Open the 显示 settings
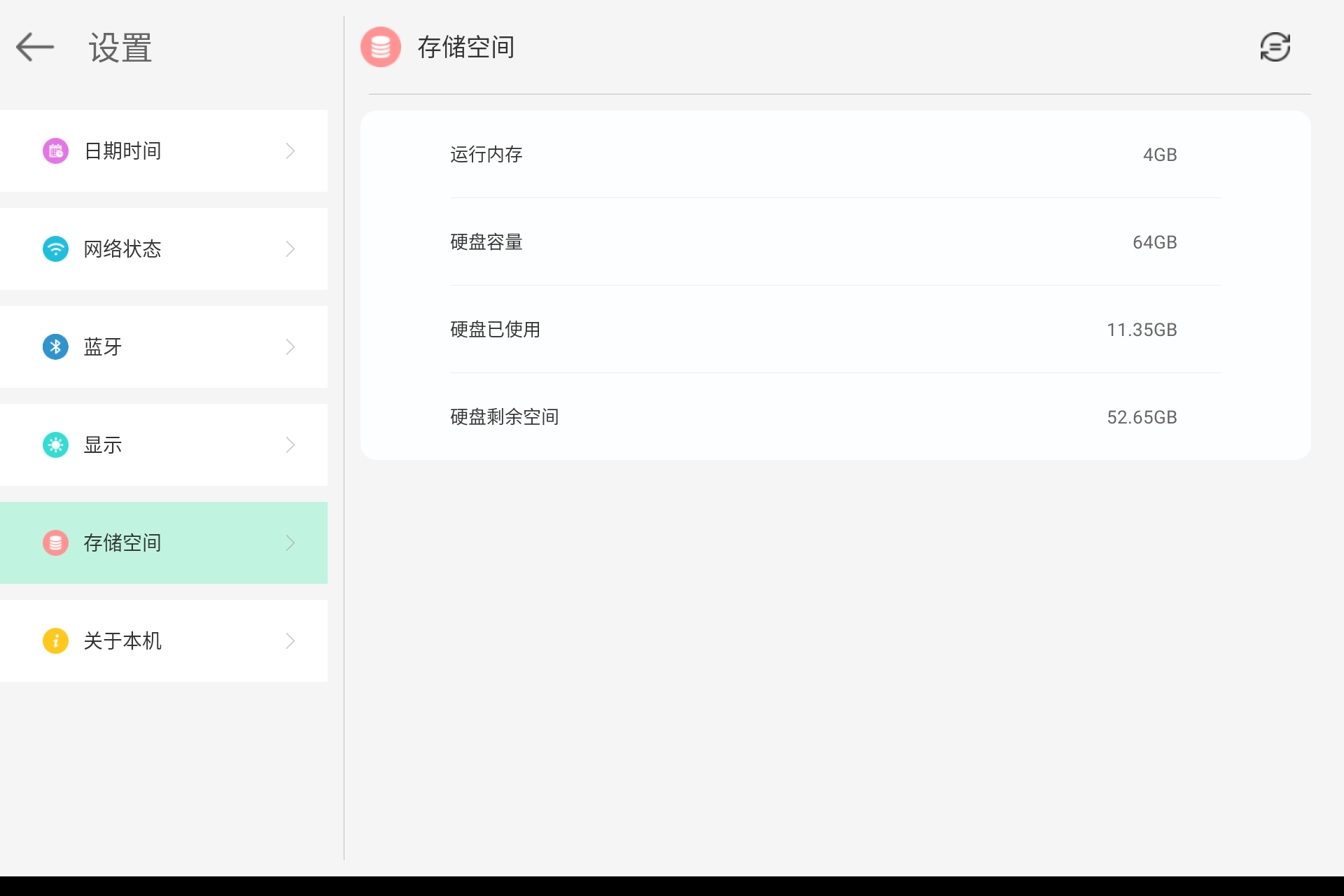The image size is (1344, 896). 164,445
